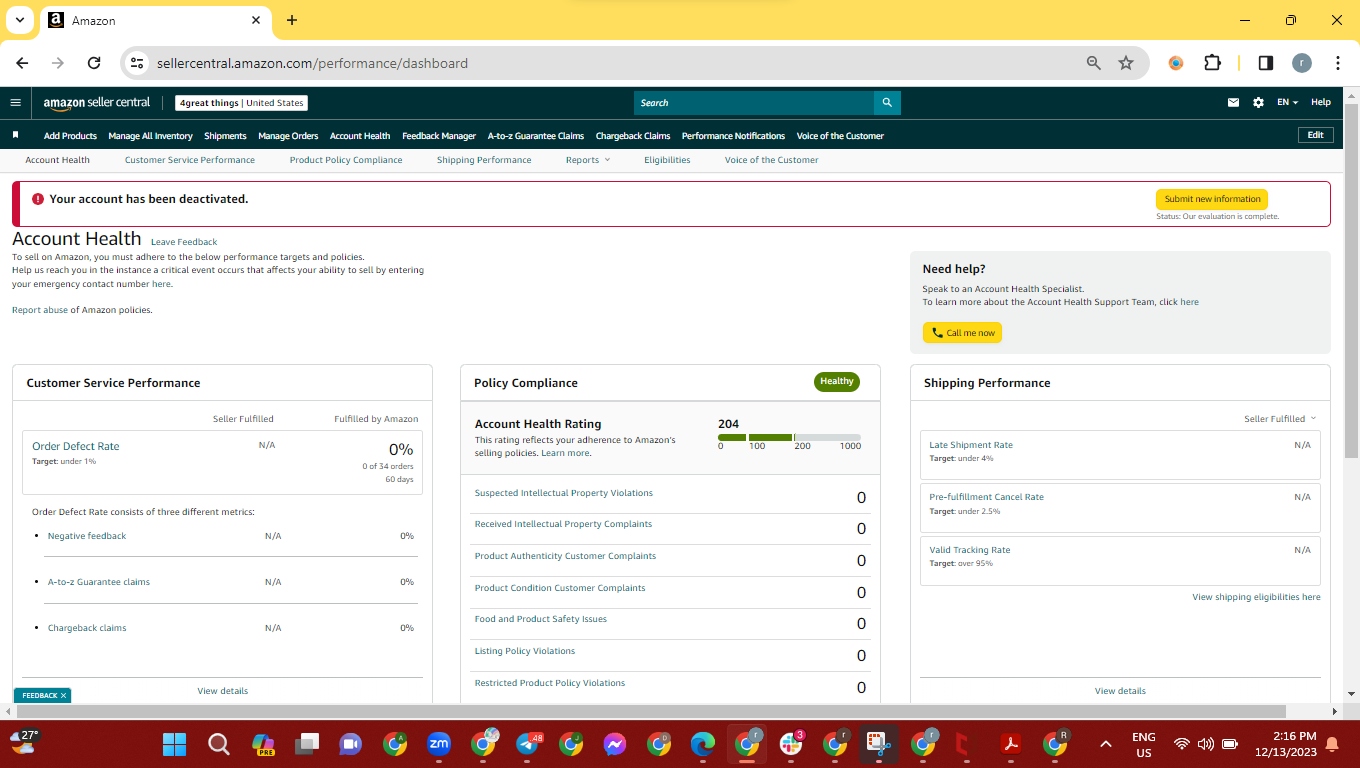Screen dimensions: 1360x768
Task: Go to Manage Orders
Action: click(x=288, y=136)
